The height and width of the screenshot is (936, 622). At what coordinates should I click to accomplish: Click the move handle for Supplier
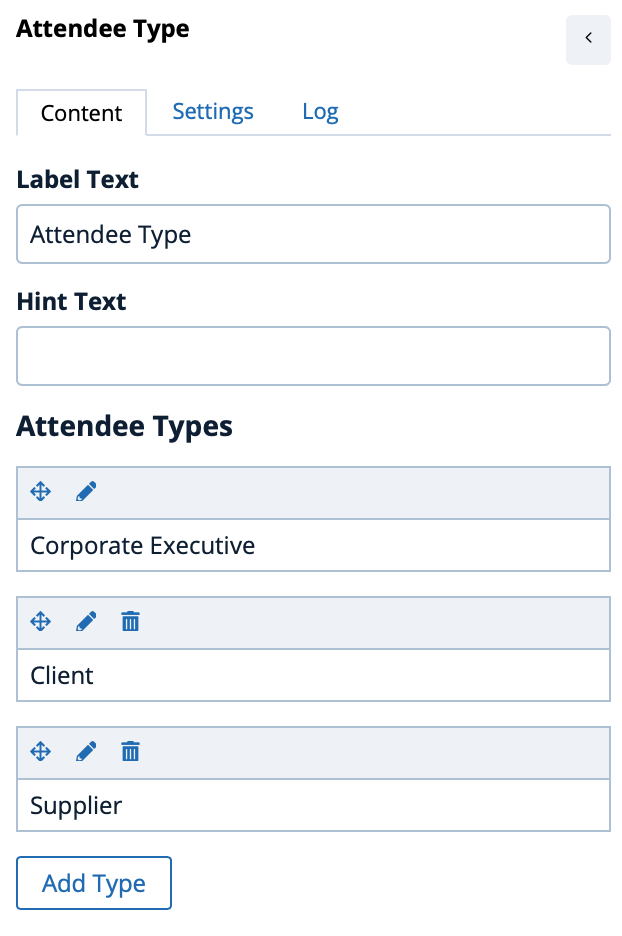pos(40,751)
